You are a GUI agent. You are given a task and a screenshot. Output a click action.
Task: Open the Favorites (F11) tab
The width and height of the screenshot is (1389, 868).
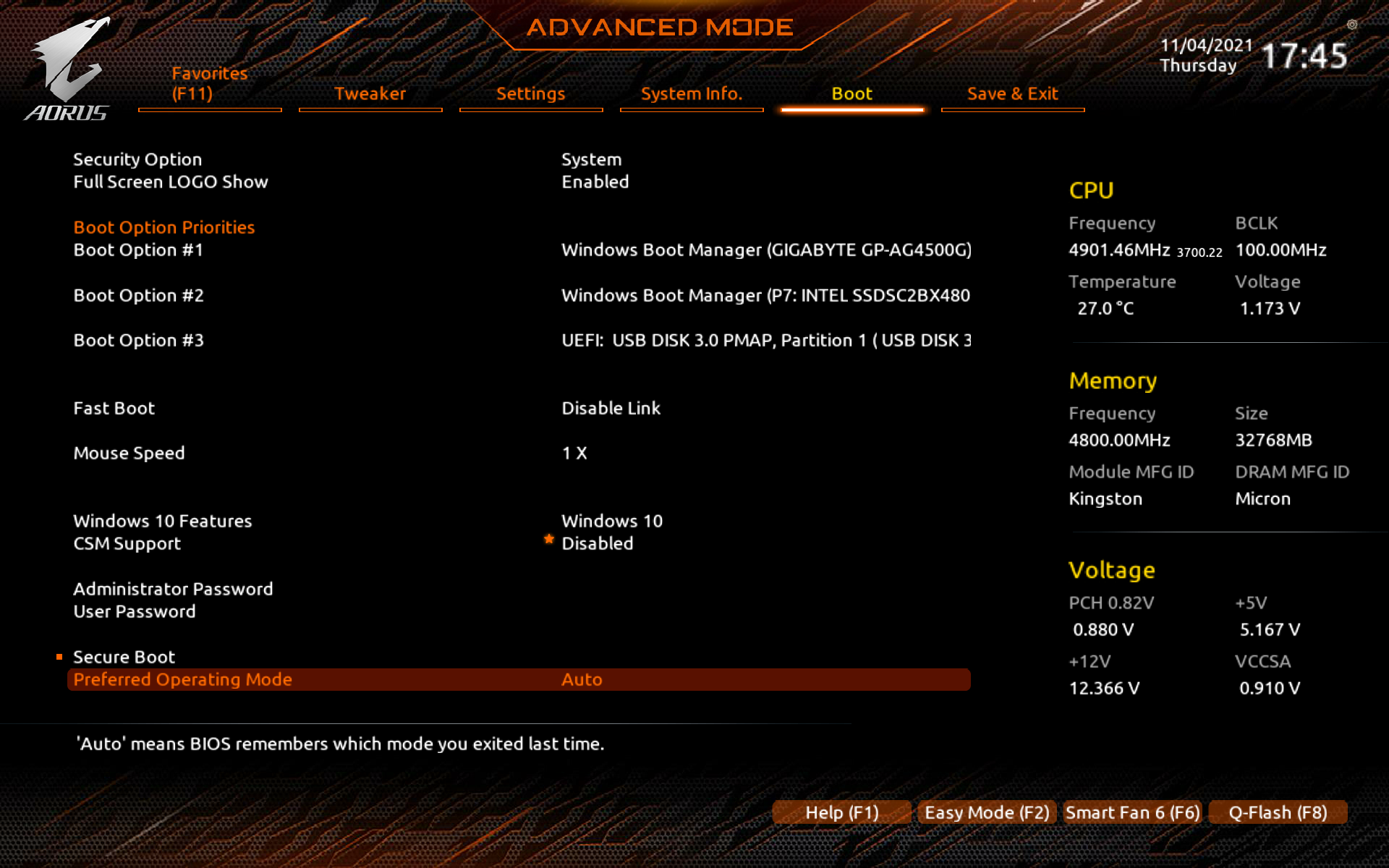(209, 84)
